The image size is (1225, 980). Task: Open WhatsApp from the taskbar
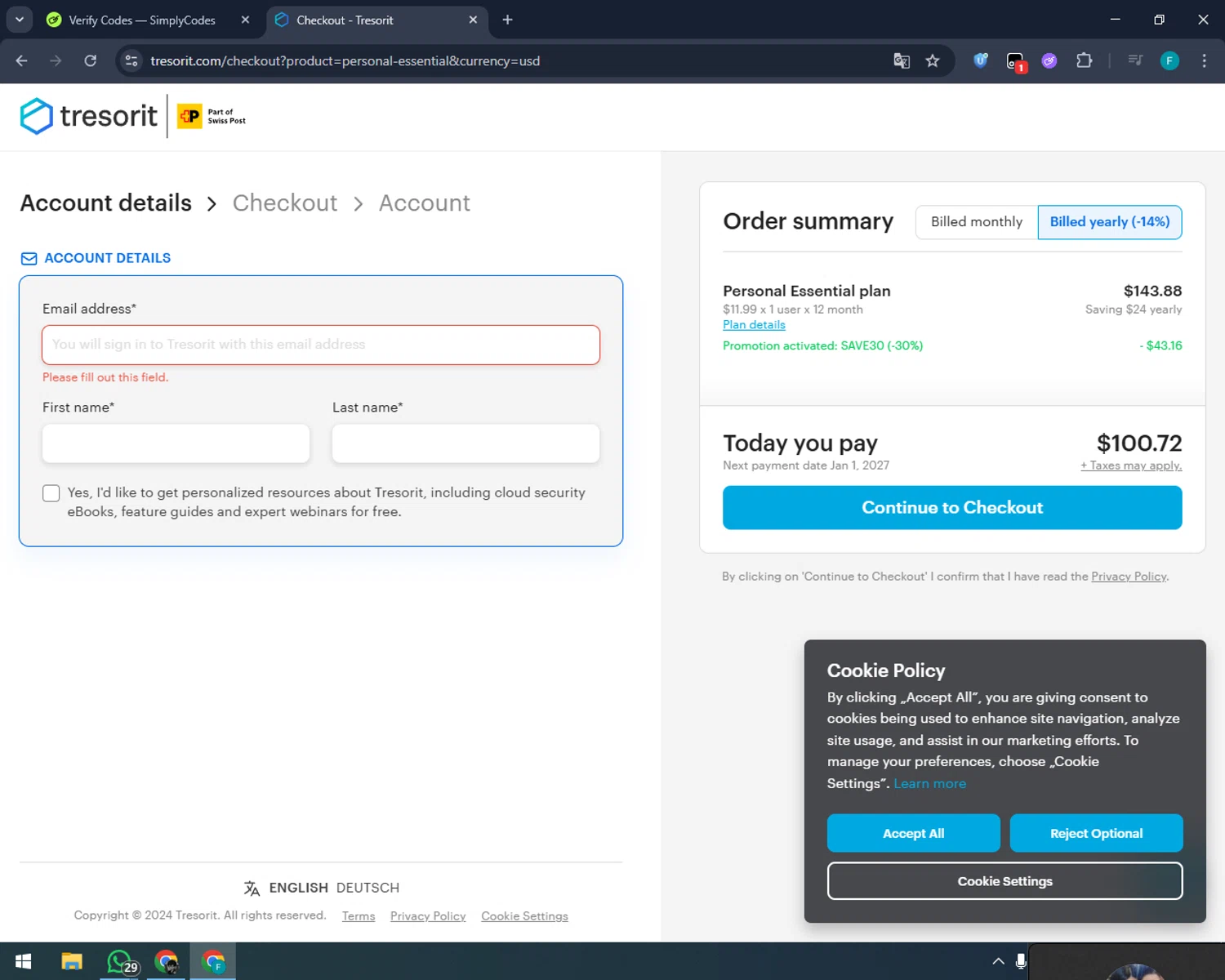coord(121,961)
